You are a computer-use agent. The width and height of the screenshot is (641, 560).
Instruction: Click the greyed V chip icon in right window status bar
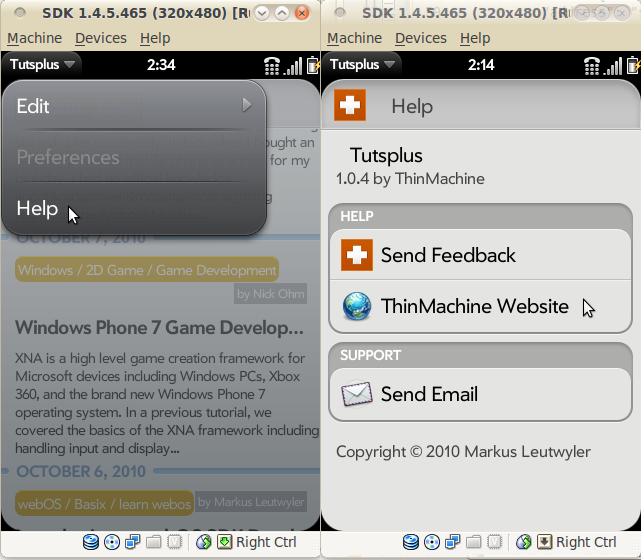495,542
